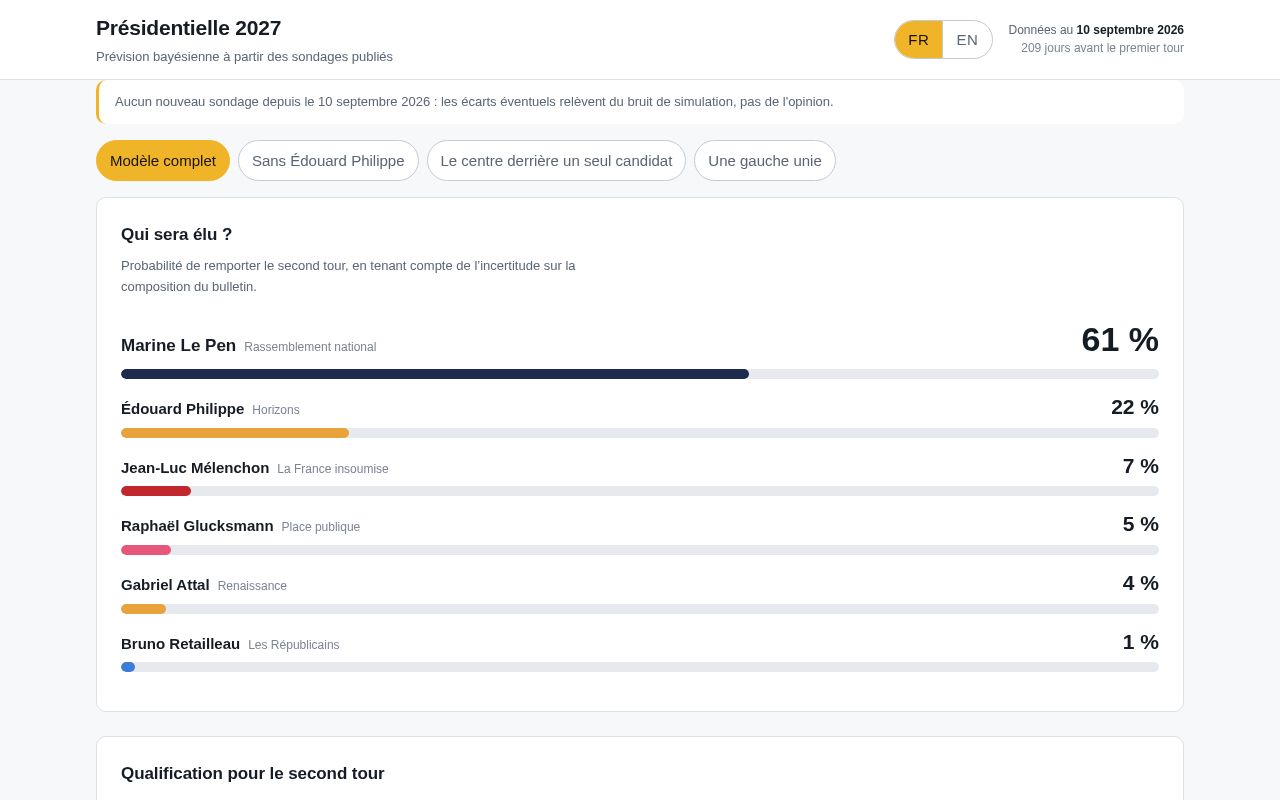Click the 1 % value for Retailleau

pos(1140,642)
